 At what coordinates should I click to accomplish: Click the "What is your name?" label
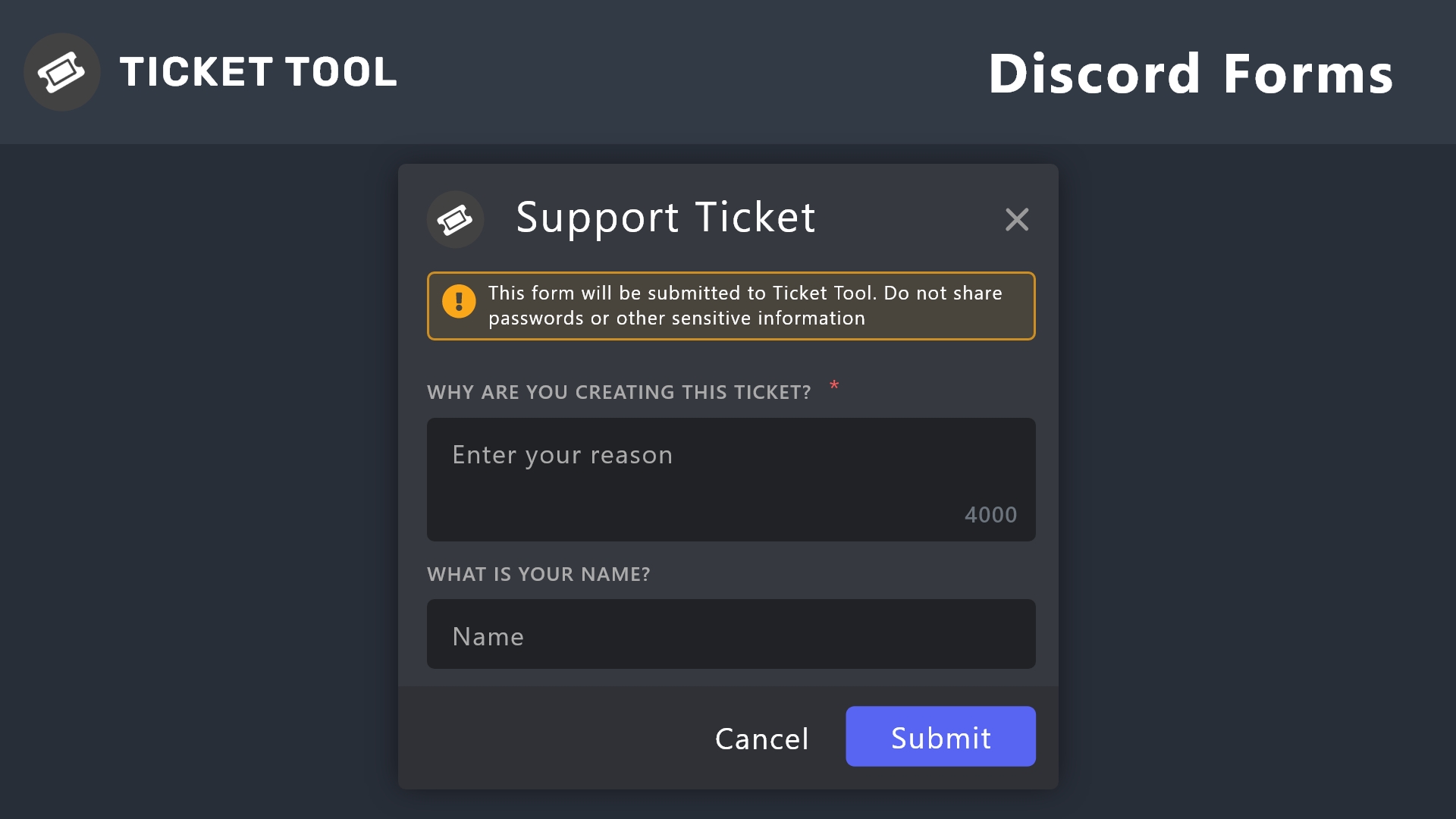[x=538, y=574]
